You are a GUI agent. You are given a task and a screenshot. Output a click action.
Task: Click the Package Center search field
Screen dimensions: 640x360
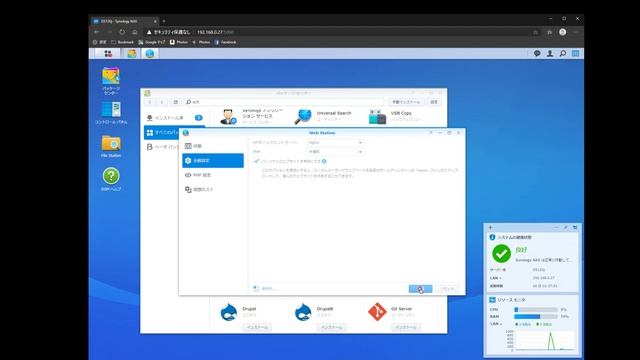284,102
